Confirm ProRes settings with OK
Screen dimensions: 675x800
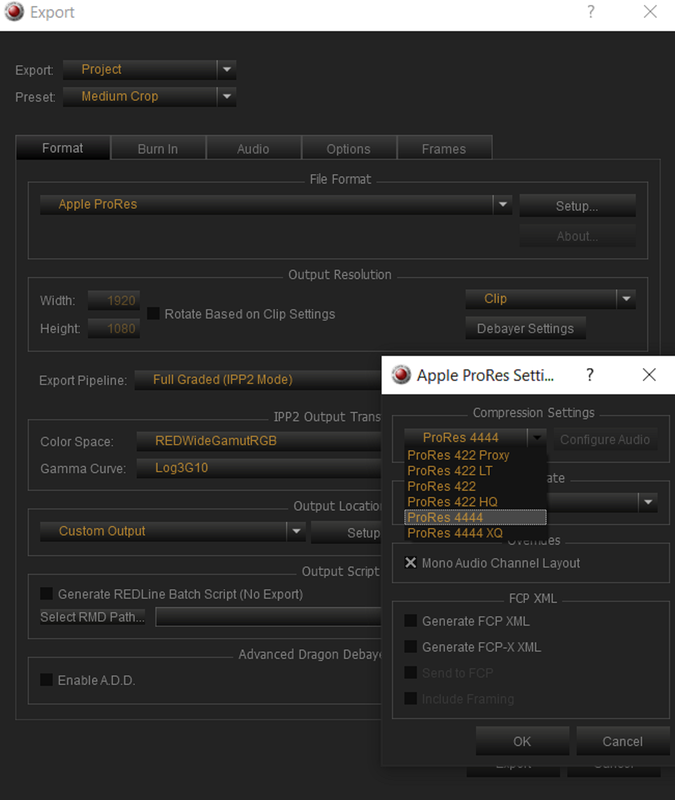tap(522, 741)
